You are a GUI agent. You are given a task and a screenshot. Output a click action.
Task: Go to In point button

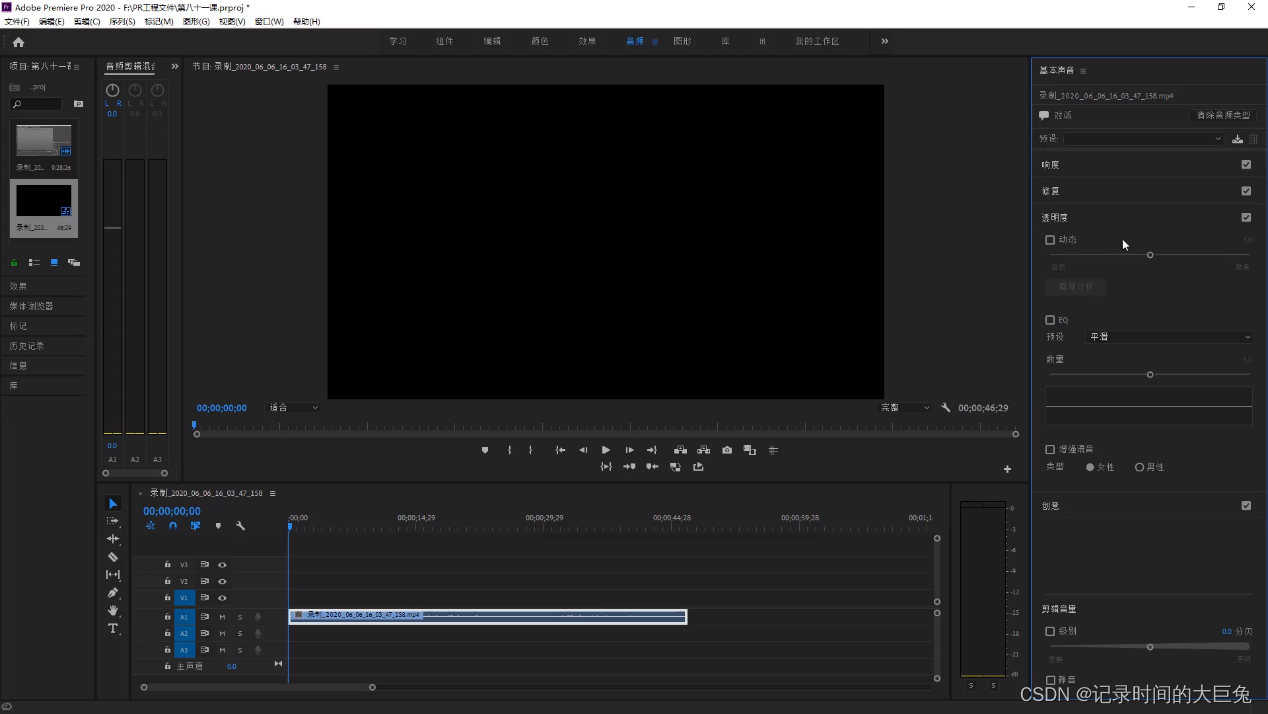click(x=561, y=450)
